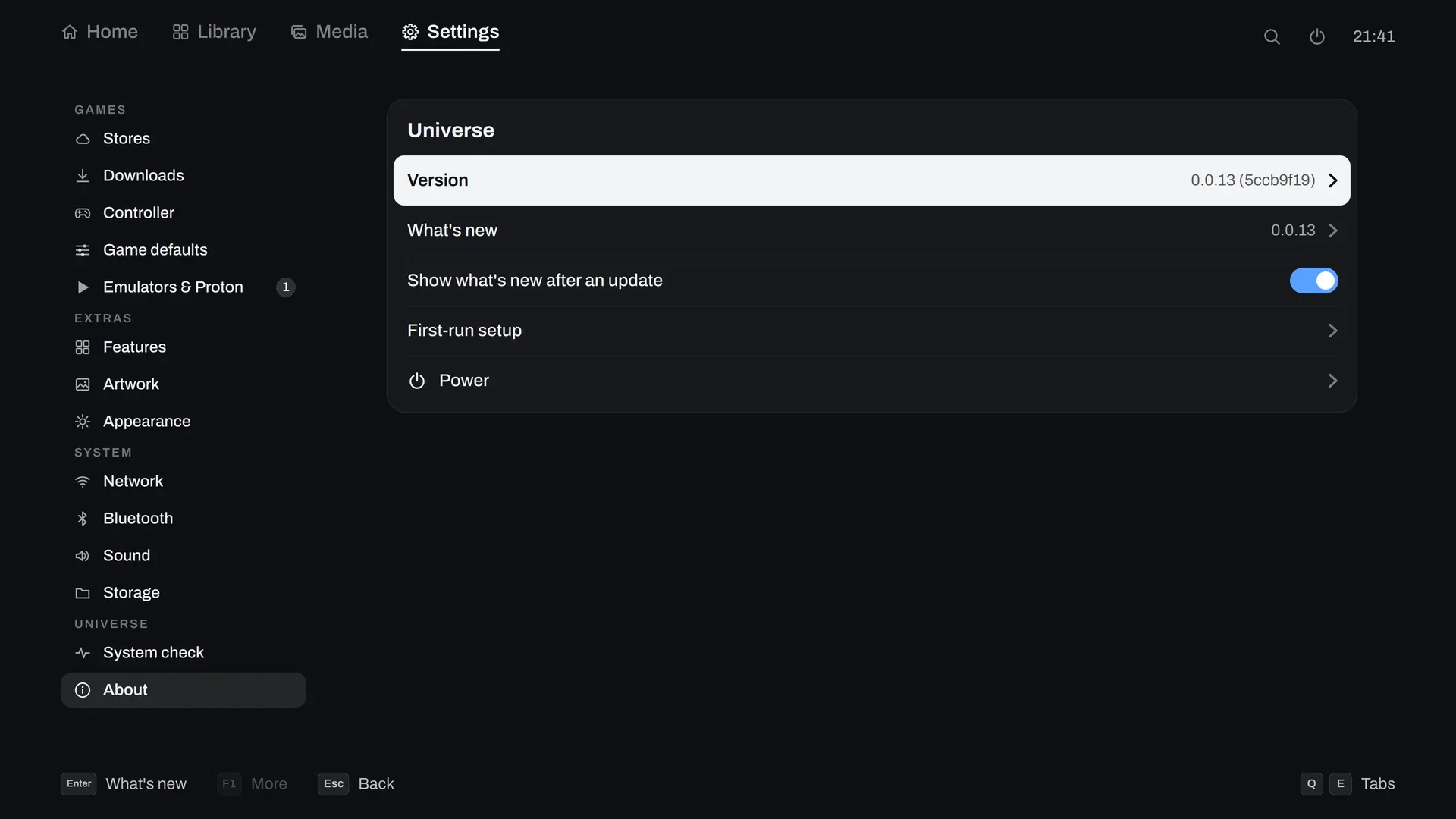Click the Appearance sun icon
Screen dimensions: 1456x819
pyautogui.click(x=83, y=422)
